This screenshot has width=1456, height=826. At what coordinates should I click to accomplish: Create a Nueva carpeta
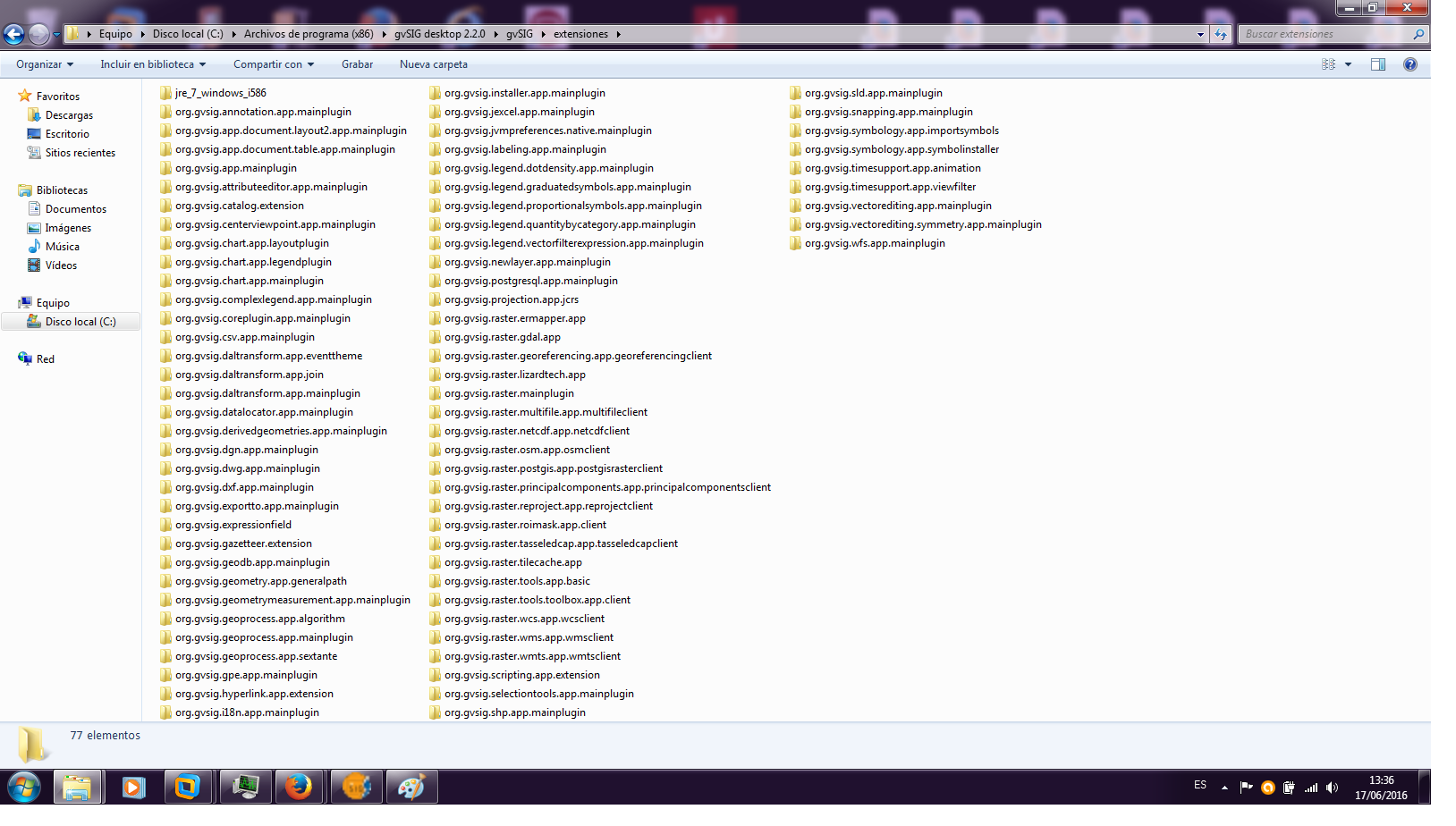tap(434, 64)
